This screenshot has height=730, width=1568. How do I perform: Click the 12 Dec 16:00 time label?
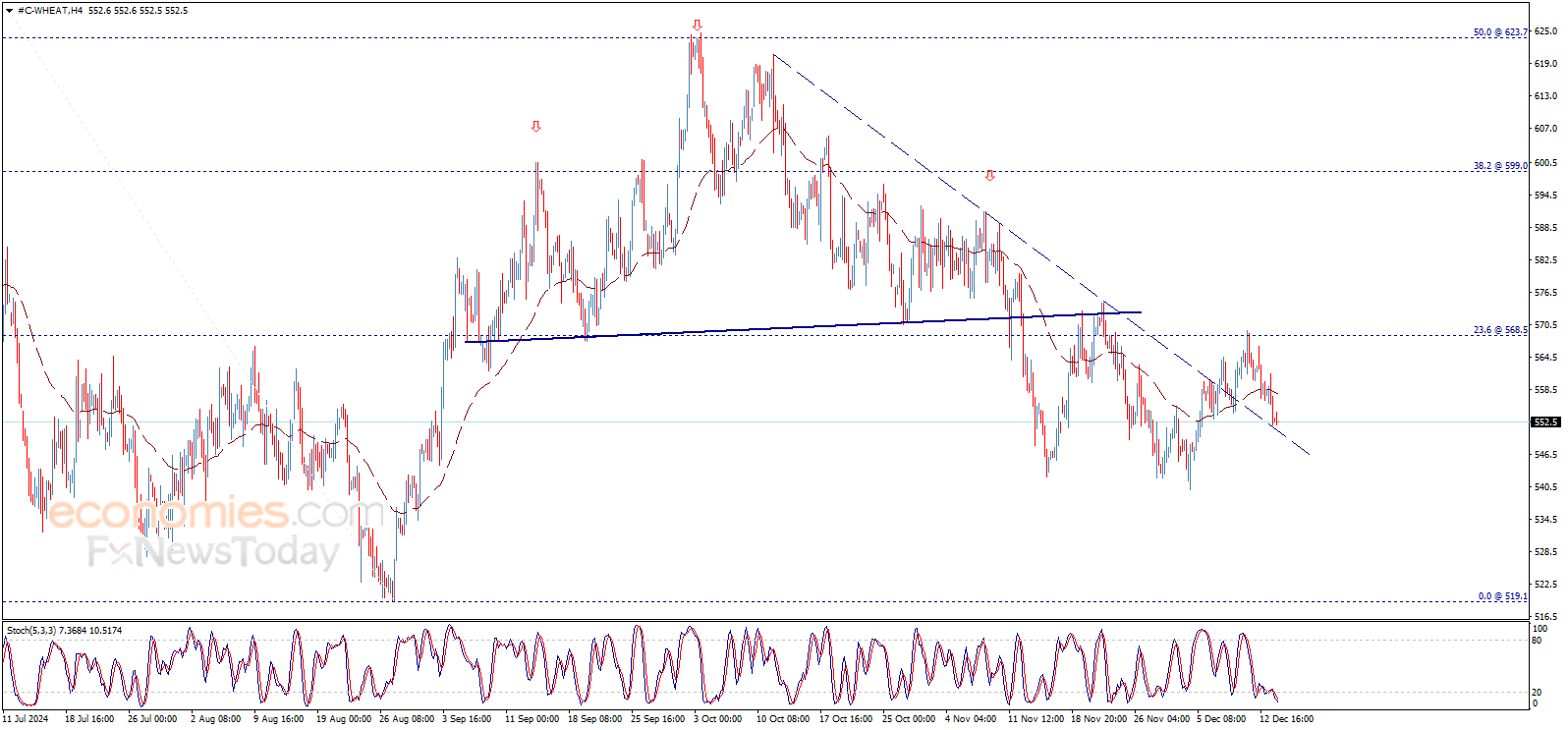click(1286, 719)
